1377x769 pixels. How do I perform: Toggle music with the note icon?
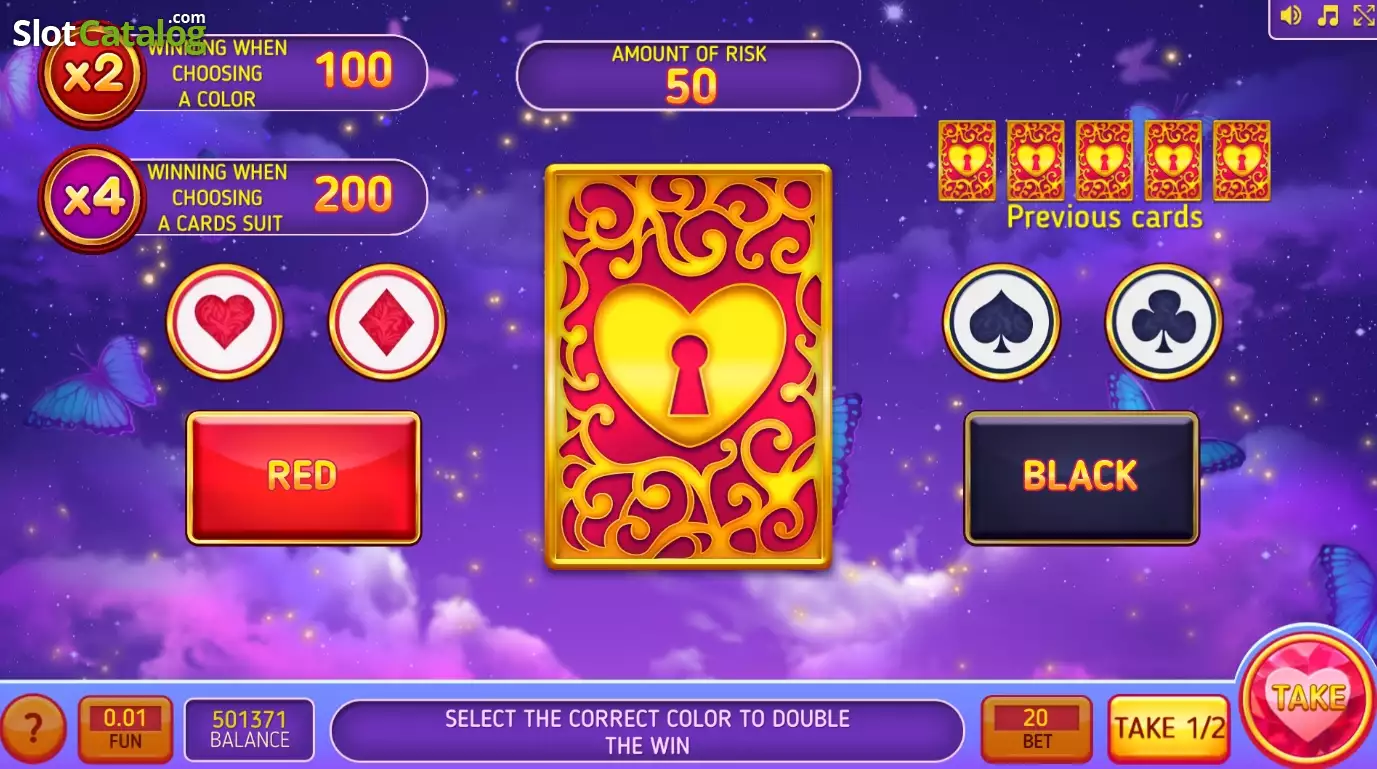tap(1328, 15)
